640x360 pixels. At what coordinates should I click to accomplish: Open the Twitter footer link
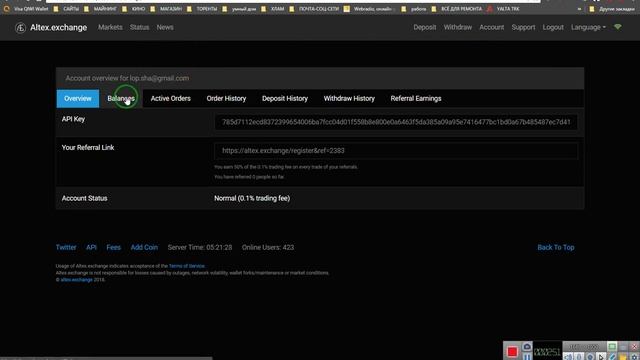click(66, 247)
